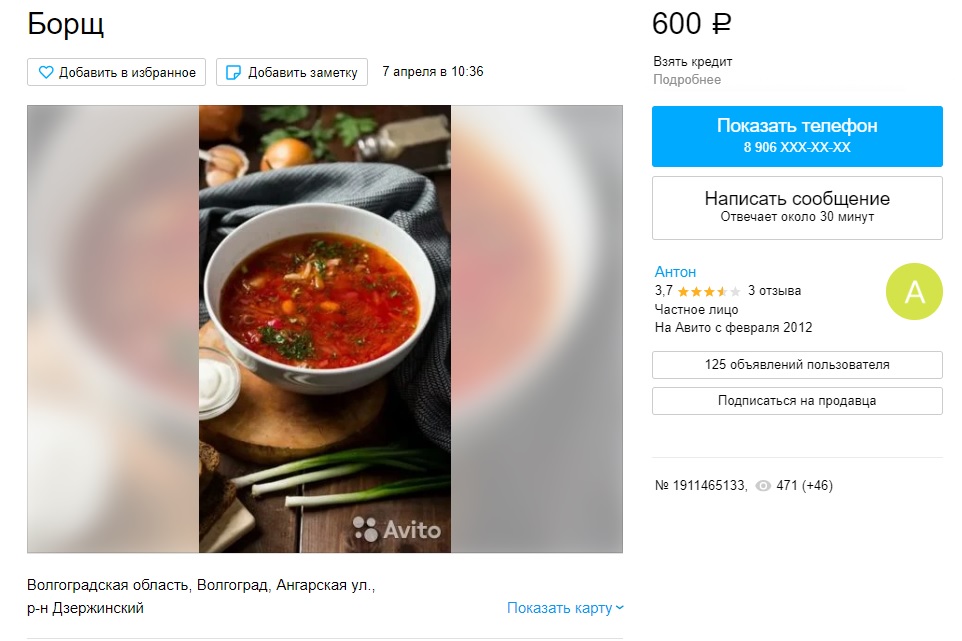Click the phone icon area showing 8 906 XXX-XX-XX
The image size is (962, 641).
click(x=796, y=150)
